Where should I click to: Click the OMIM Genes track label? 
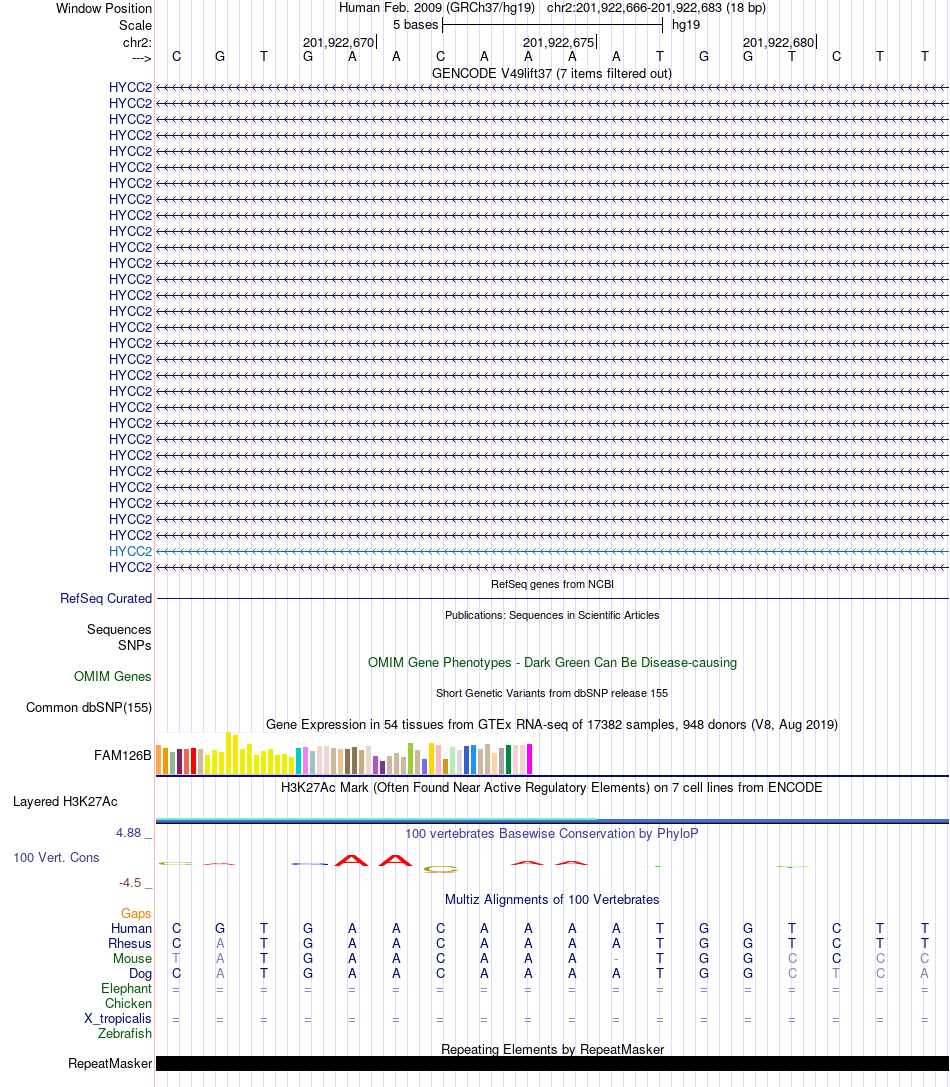[113, 677]
